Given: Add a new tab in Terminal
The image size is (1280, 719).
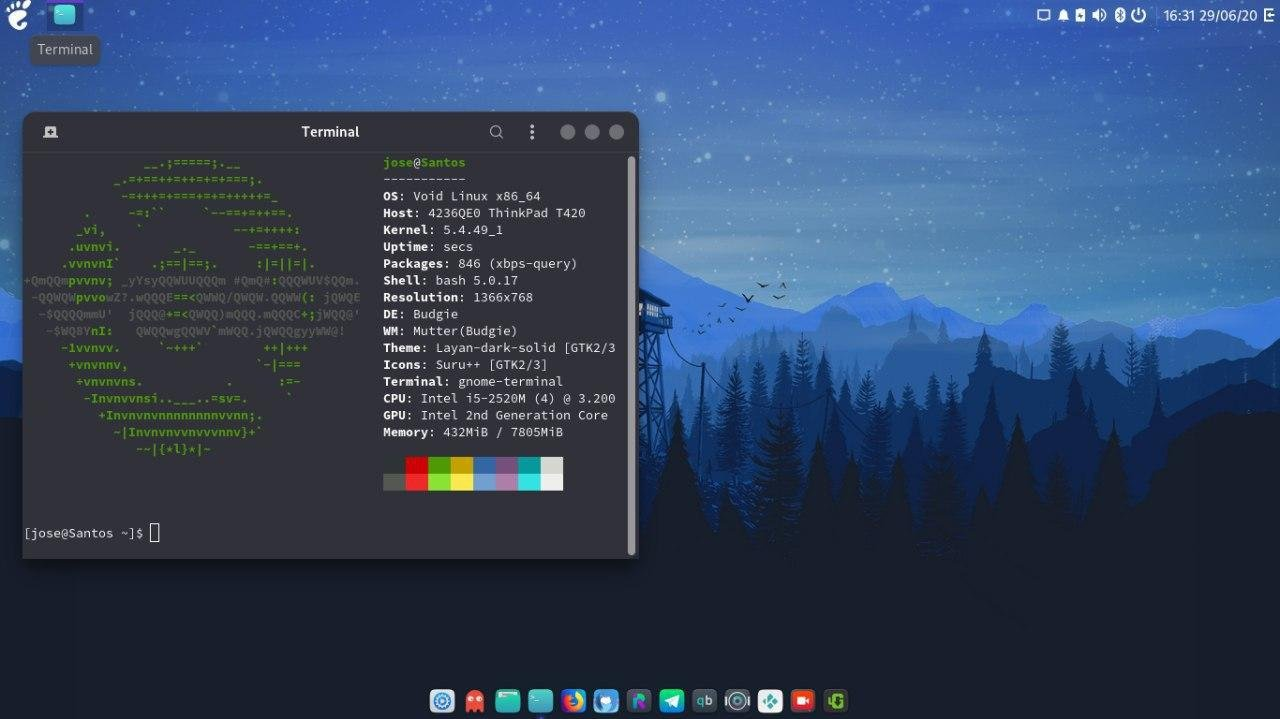Looking at the screenshot, I should [x=50, y=132].
